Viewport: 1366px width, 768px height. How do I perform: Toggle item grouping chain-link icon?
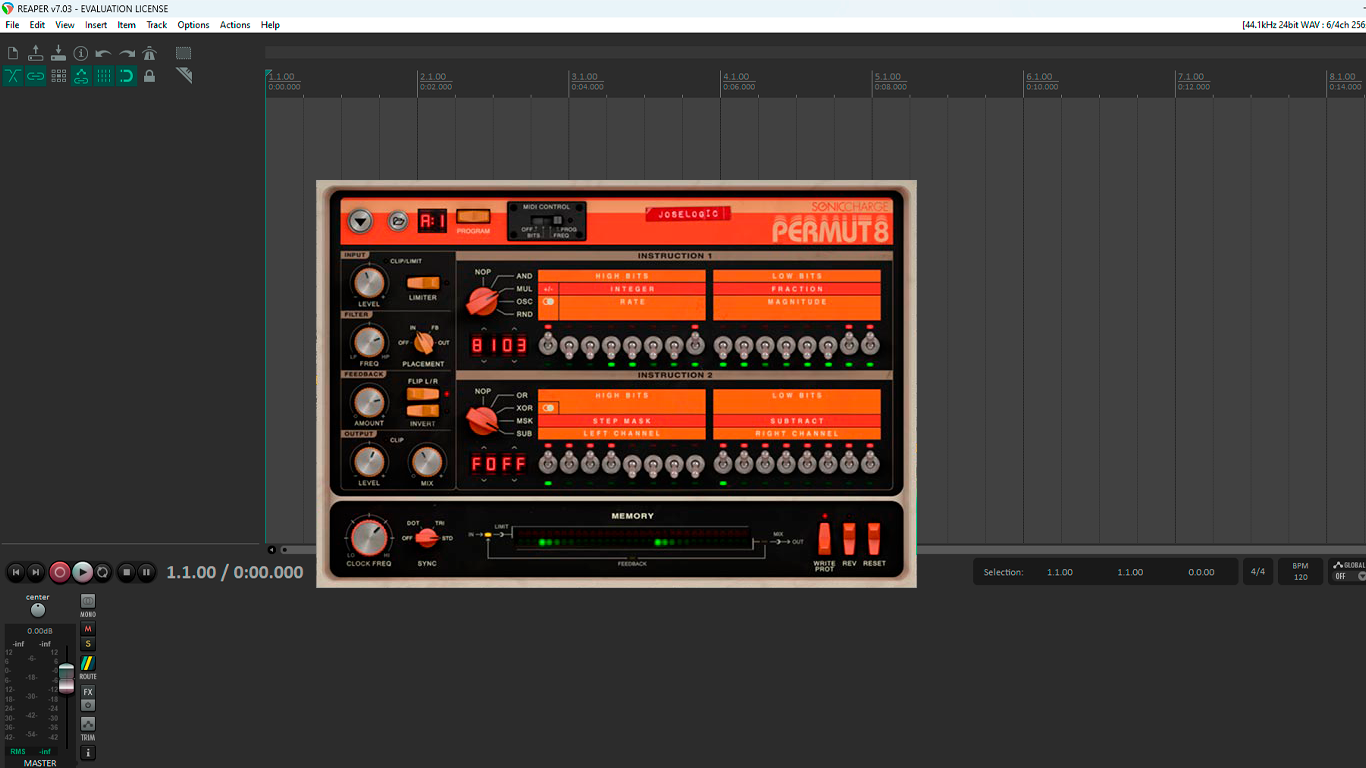point(36,76)
